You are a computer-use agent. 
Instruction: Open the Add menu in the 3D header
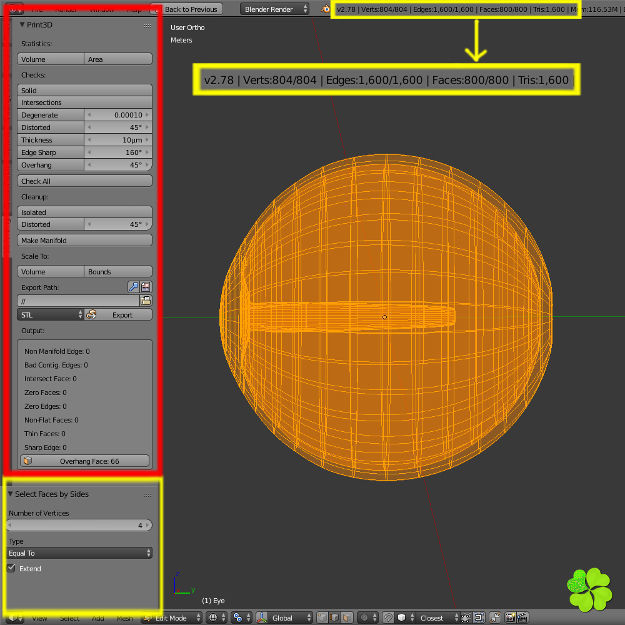coord(98,618)
